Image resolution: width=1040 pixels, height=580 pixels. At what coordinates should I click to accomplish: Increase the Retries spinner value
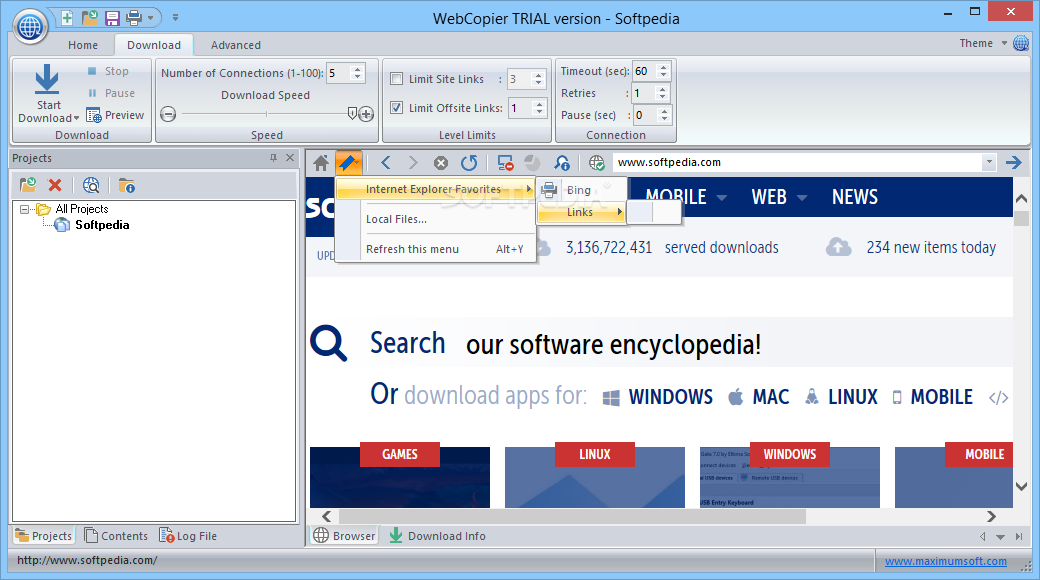tap(663, 89)
